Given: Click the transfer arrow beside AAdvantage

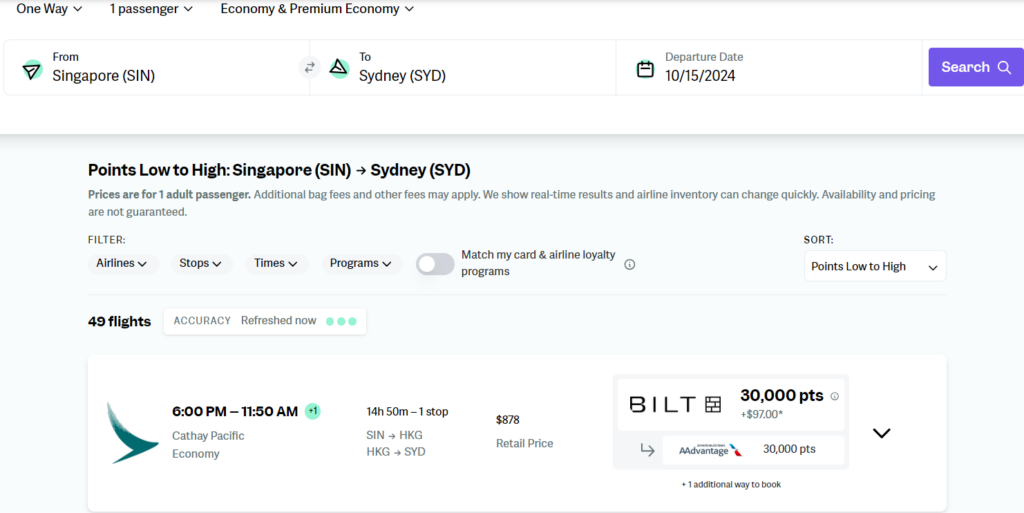Looking at the screenshot, I should coord(647,449).
